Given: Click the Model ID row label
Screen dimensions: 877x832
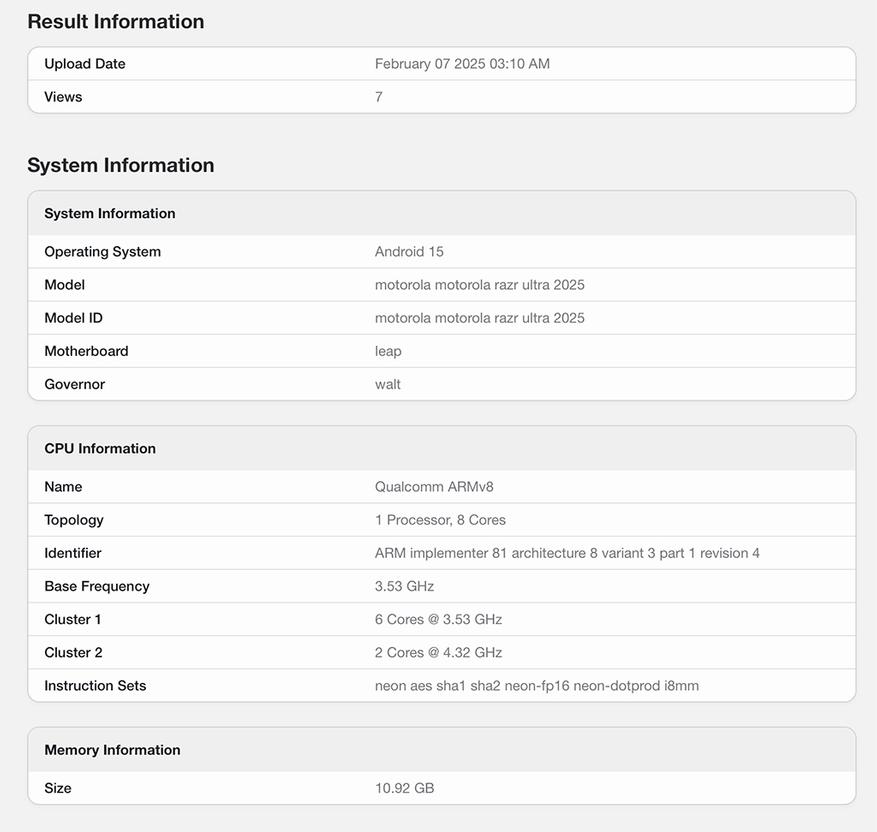Looking at the screenshot, I should (x=73, y=318).
